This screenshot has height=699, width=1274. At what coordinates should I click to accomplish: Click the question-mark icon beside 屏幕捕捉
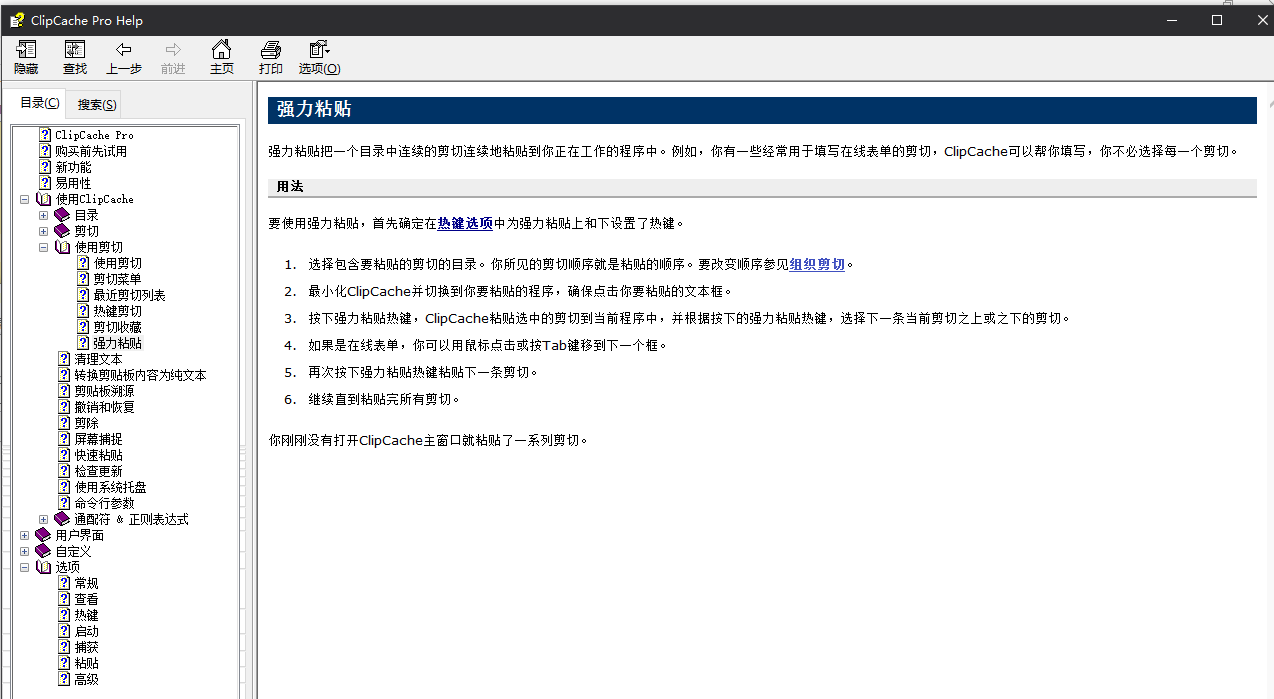pyautogui.click(x=64, y=439)
